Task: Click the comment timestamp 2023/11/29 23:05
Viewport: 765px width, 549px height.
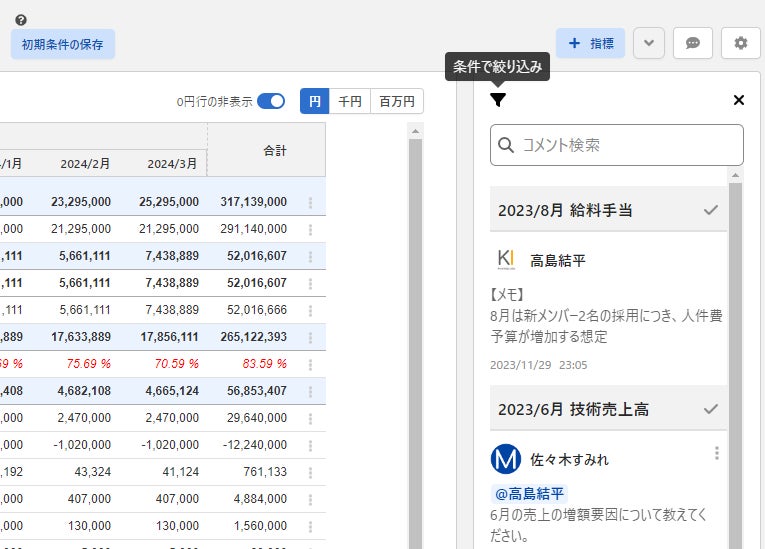Action: tap(539, 365)
